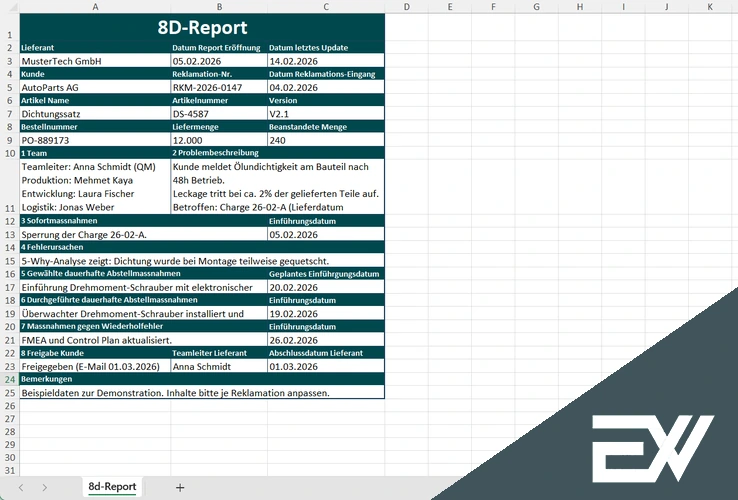The image size is (738, 500).
Task: Click the Teamleiter Lieferant label
Action: (209, 353)
